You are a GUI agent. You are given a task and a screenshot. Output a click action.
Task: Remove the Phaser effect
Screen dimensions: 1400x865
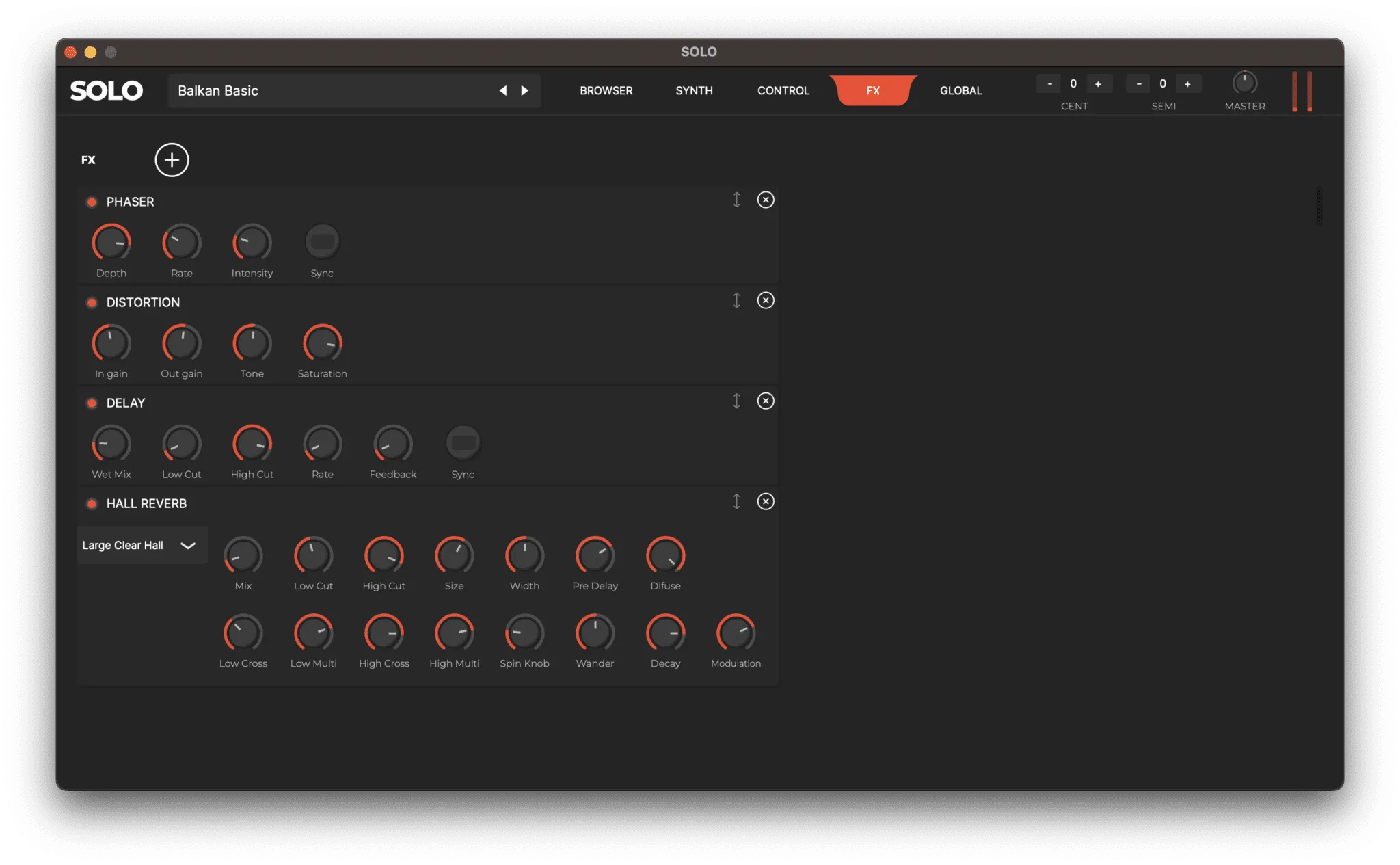point(766,200)
